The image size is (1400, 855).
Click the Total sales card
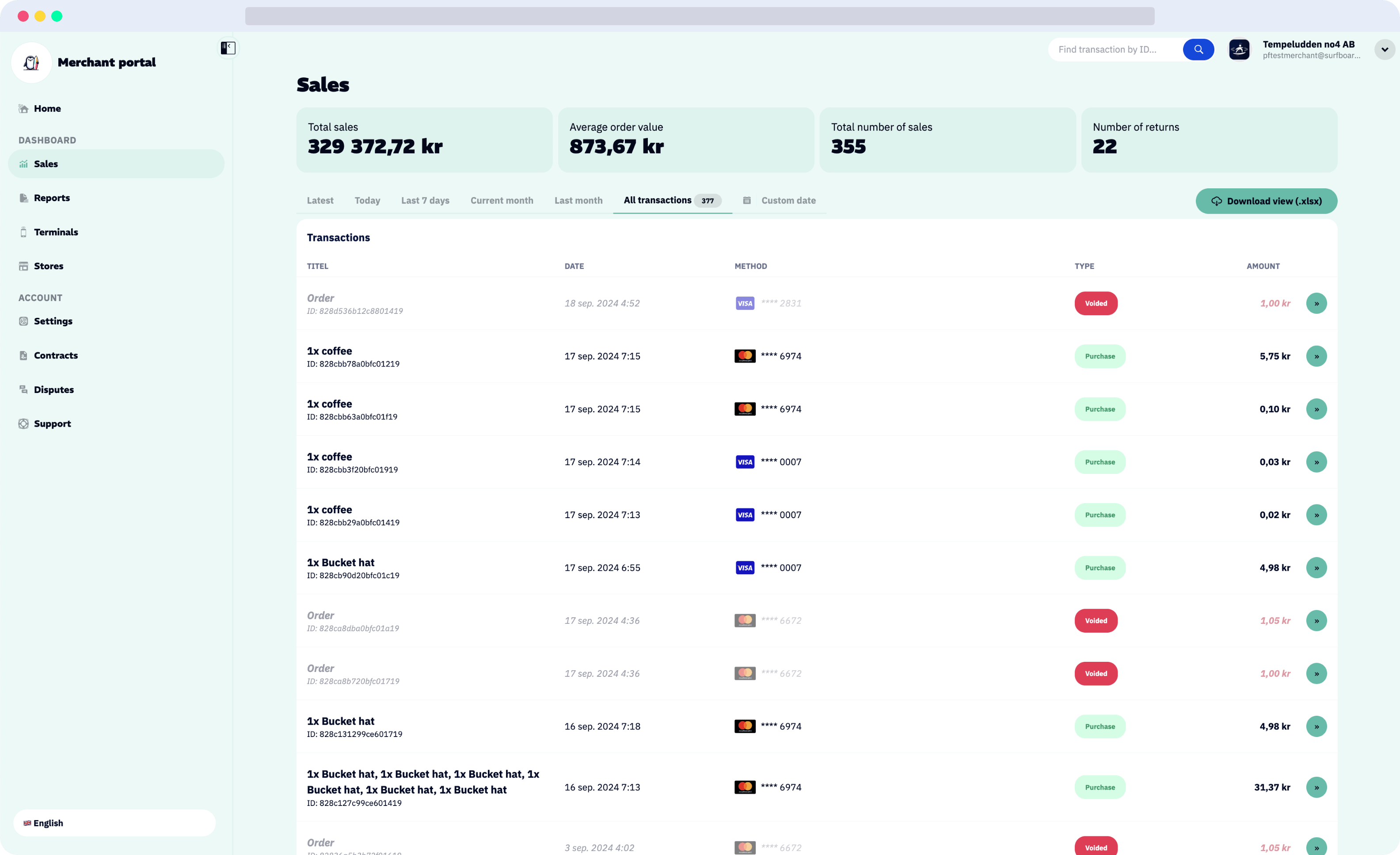pyautogui.click(x=424, y=140)
